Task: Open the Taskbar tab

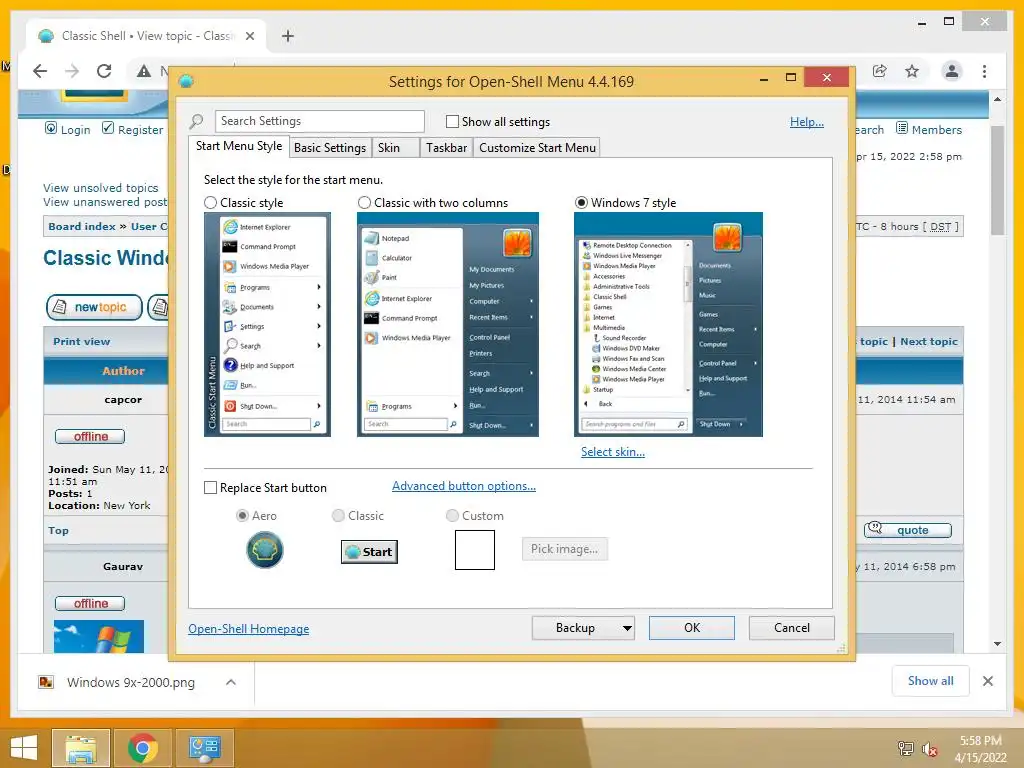Action: pos(446,148)
